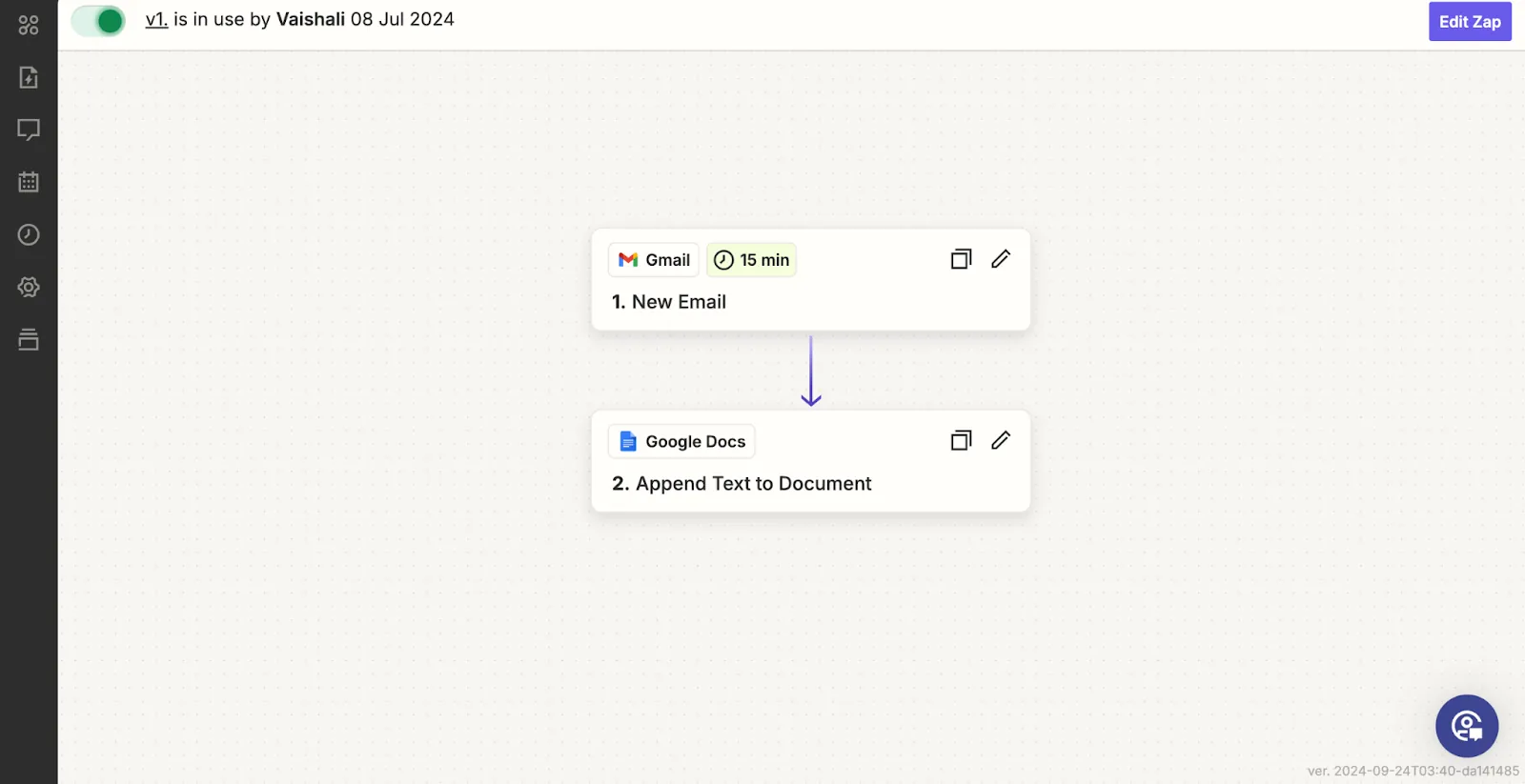The height and width of the screenshot is (784, 1525).
Task: Click the Google Docs app badge
Action: click(681, 441)
